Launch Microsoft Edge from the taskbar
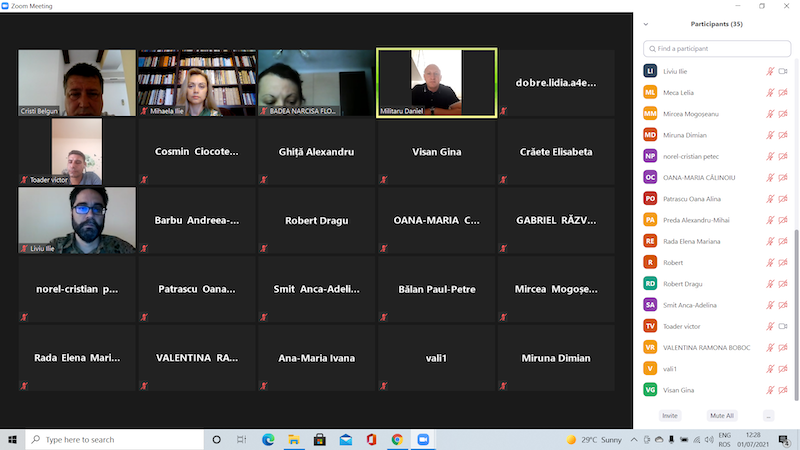The width and height of the screenshot is (800, 450). click(x=268, y=439)
